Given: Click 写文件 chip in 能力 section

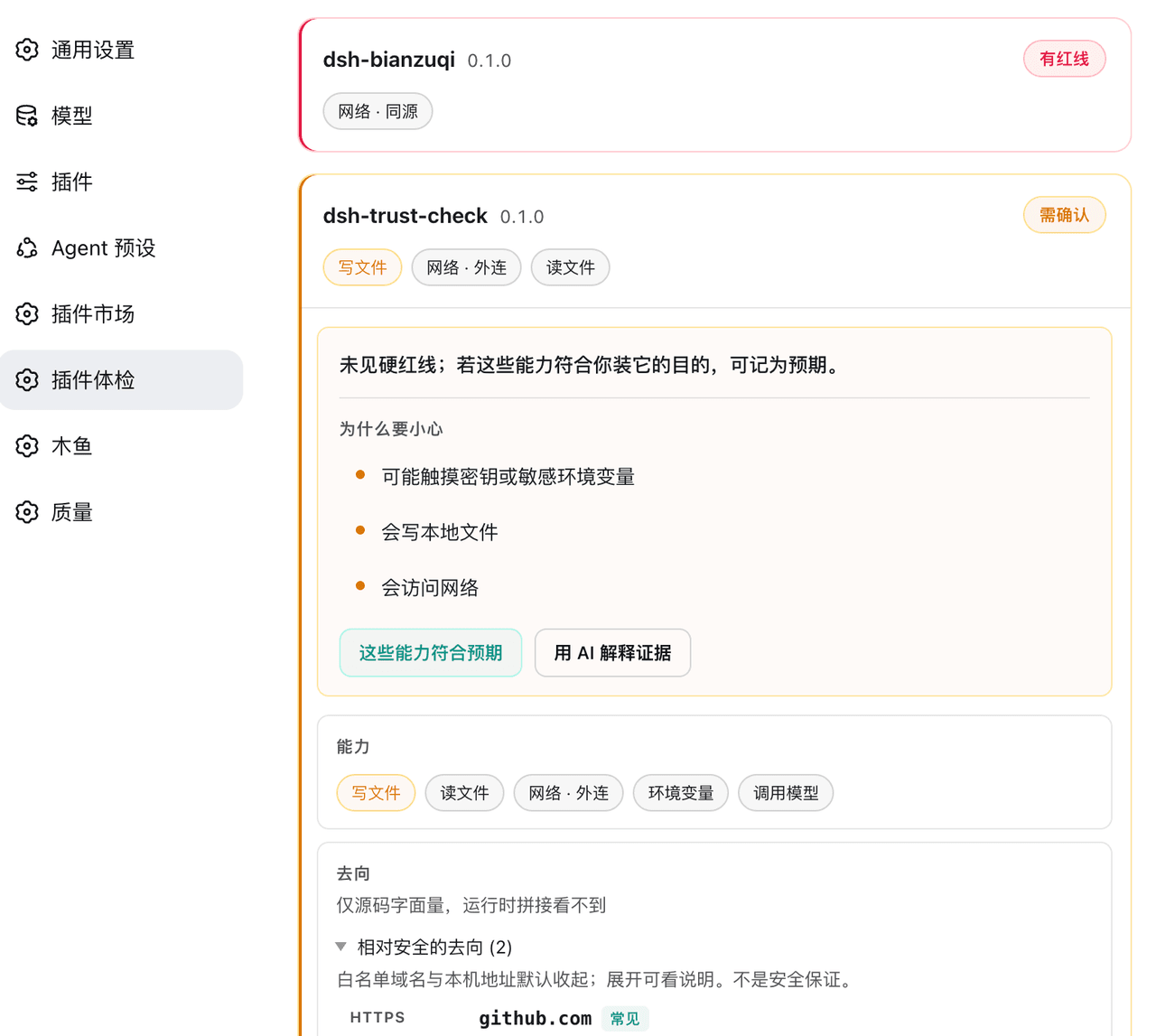Looking at the screenshot, I should 376,793.
